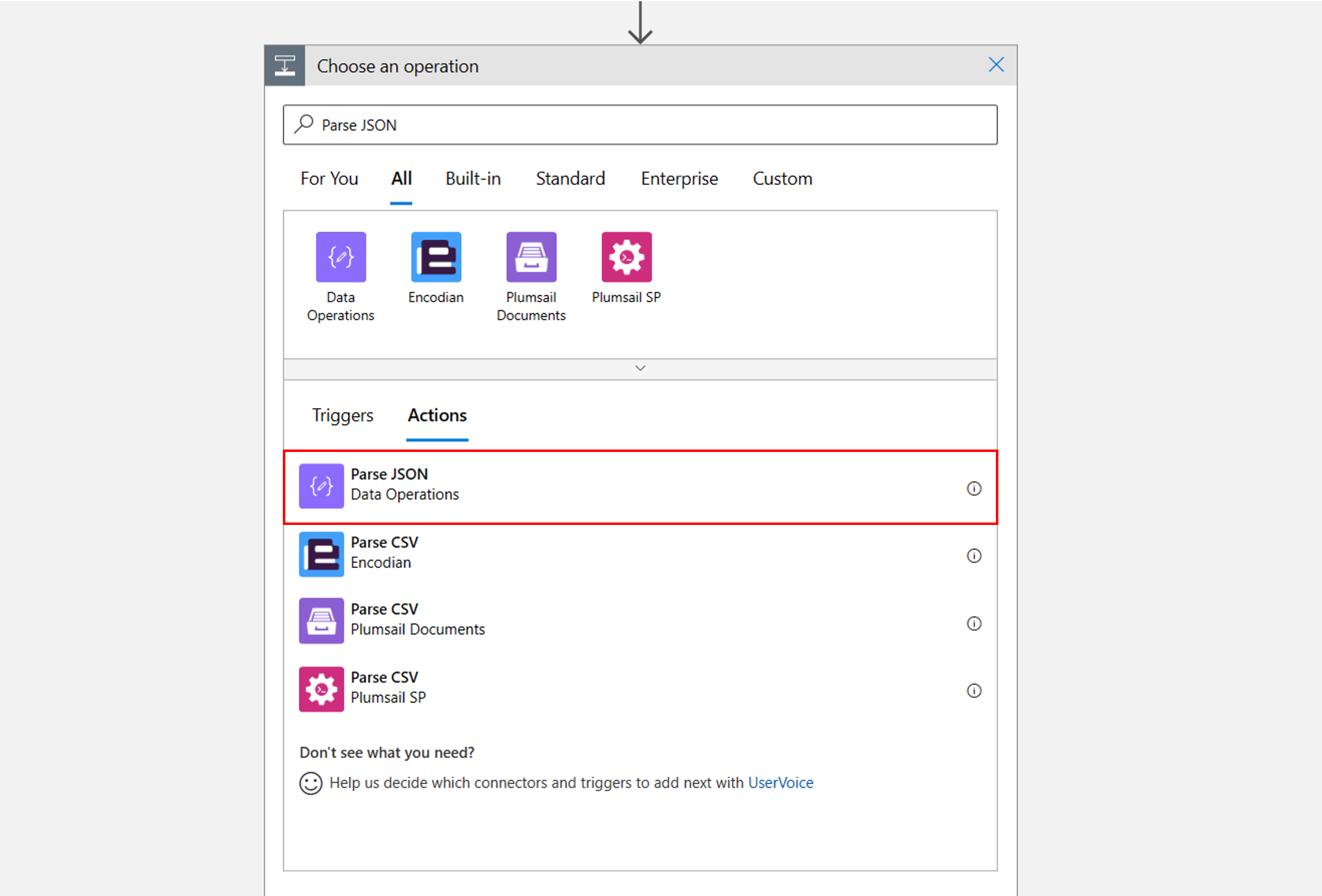
Task: Show info for Encodian Parse CSV
Action: 973,556
